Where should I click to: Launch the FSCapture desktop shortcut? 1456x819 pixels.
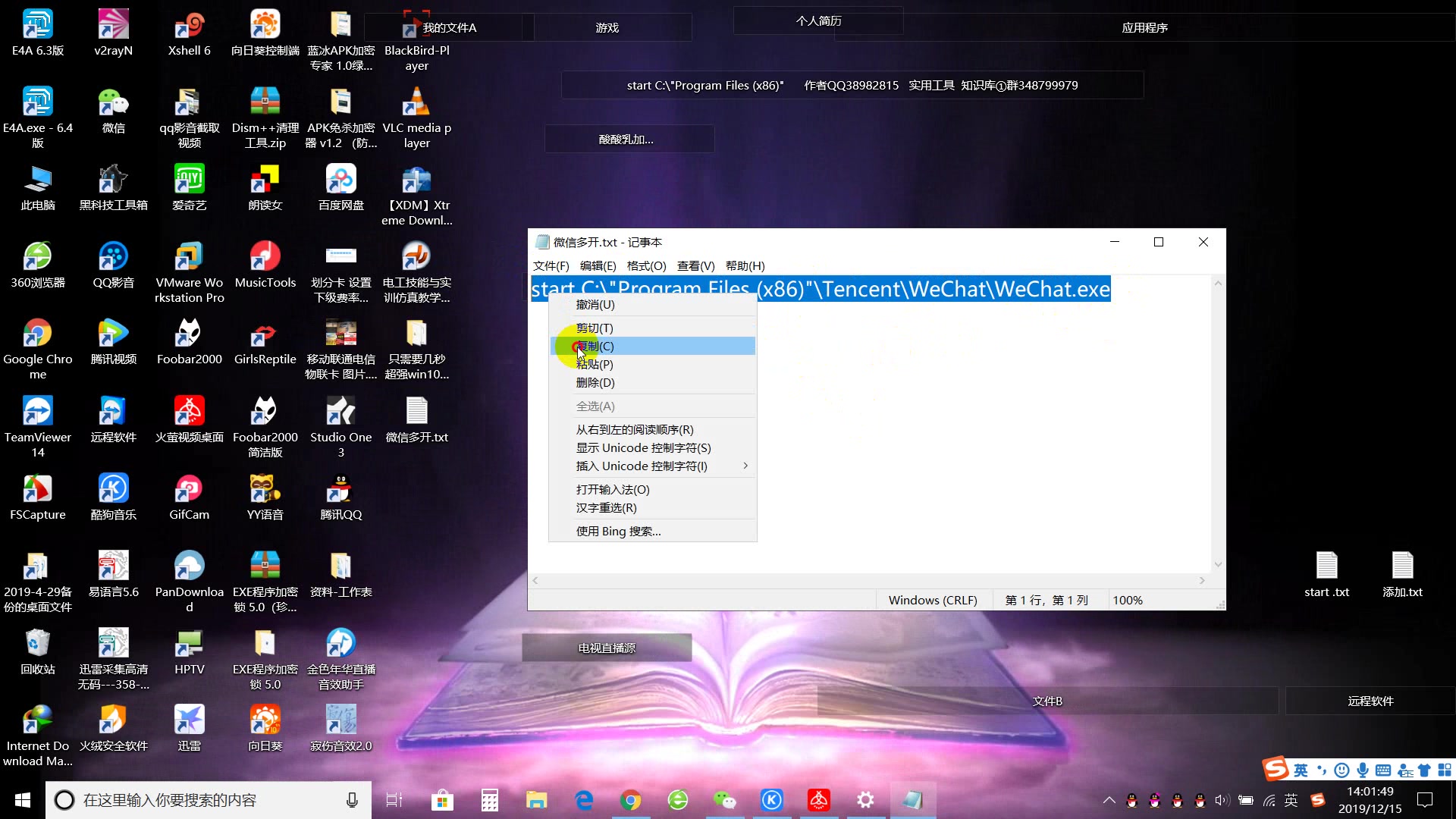[37, 497]
